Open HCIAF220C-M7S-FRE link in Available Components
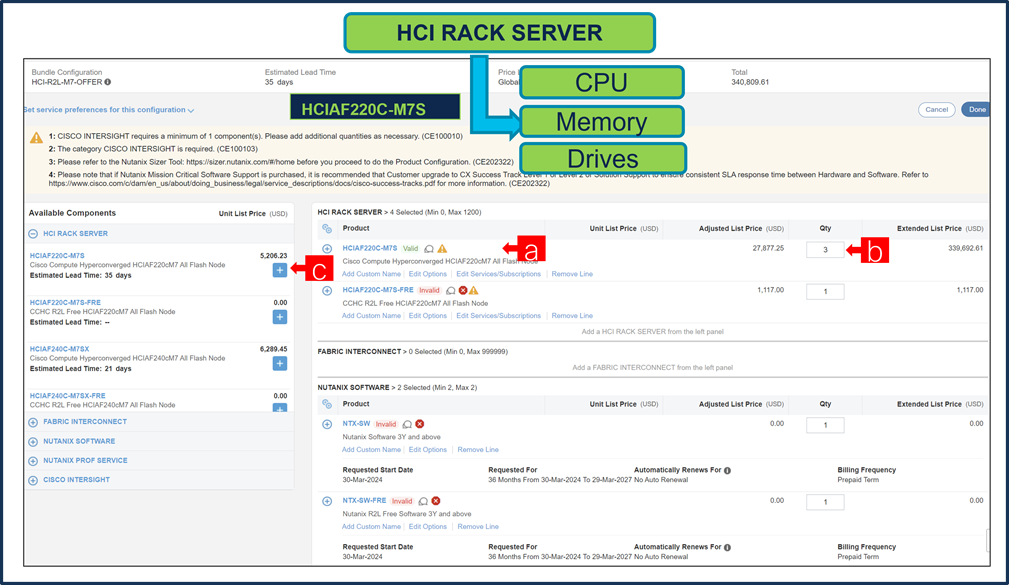1009x585 pixels. point(65,302)
